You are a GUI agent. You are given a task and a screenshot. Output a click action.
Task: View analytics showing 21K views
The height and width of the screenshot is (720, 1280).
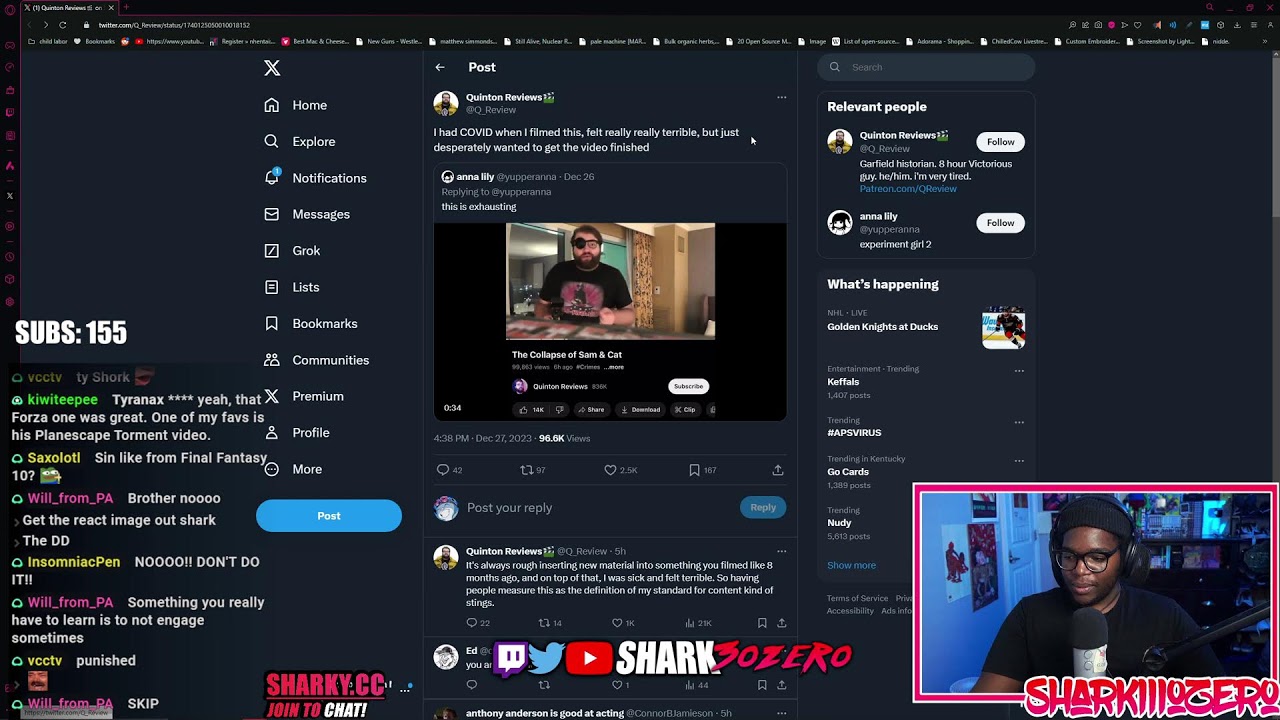coord(700,623)
